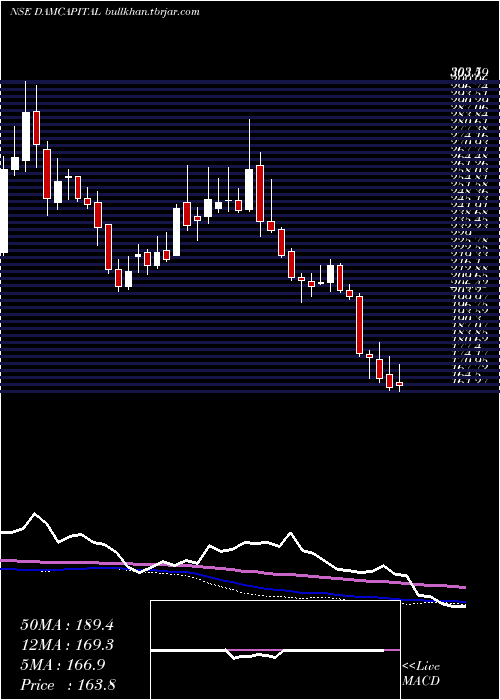Screen dimensions: 500x700
Task: Select the 12MA : 169.3 value
Action: tap(67, 645)
